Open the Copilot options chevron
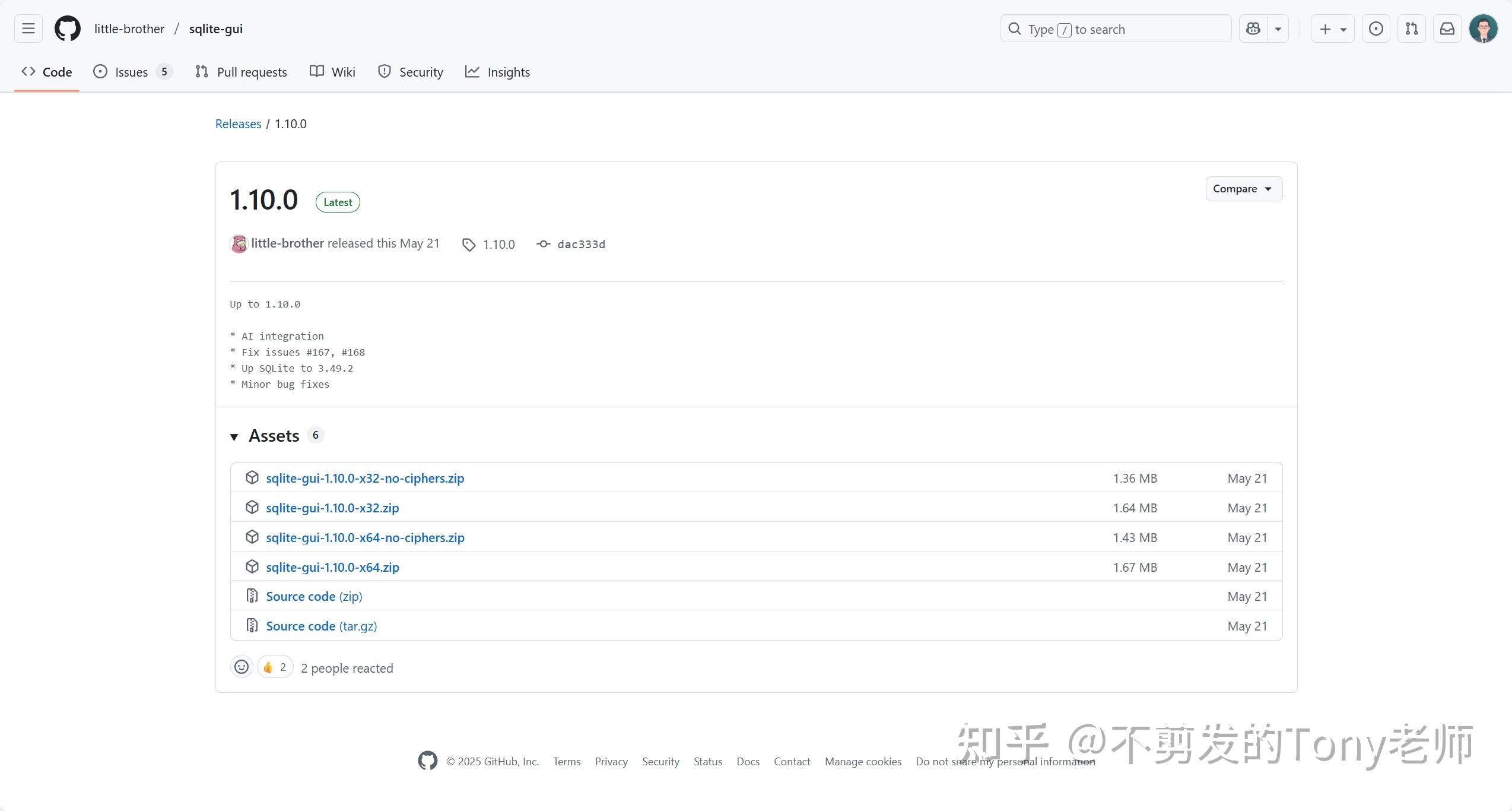Screen dimensions: 1512x811 (1278, 28)
